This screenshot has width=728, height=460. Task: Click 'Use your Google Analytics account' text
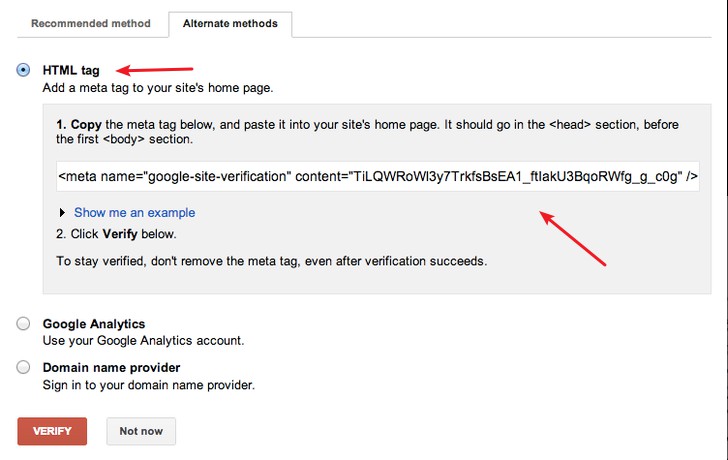[x=143, y=341]
